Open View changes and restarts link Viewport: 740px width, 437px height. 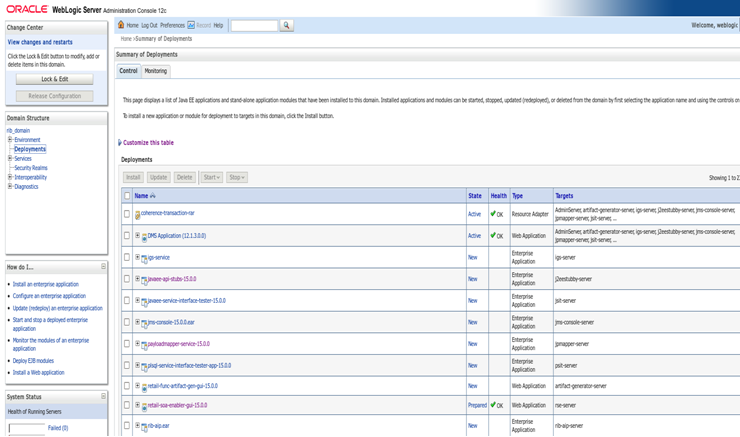coord(40,42)
